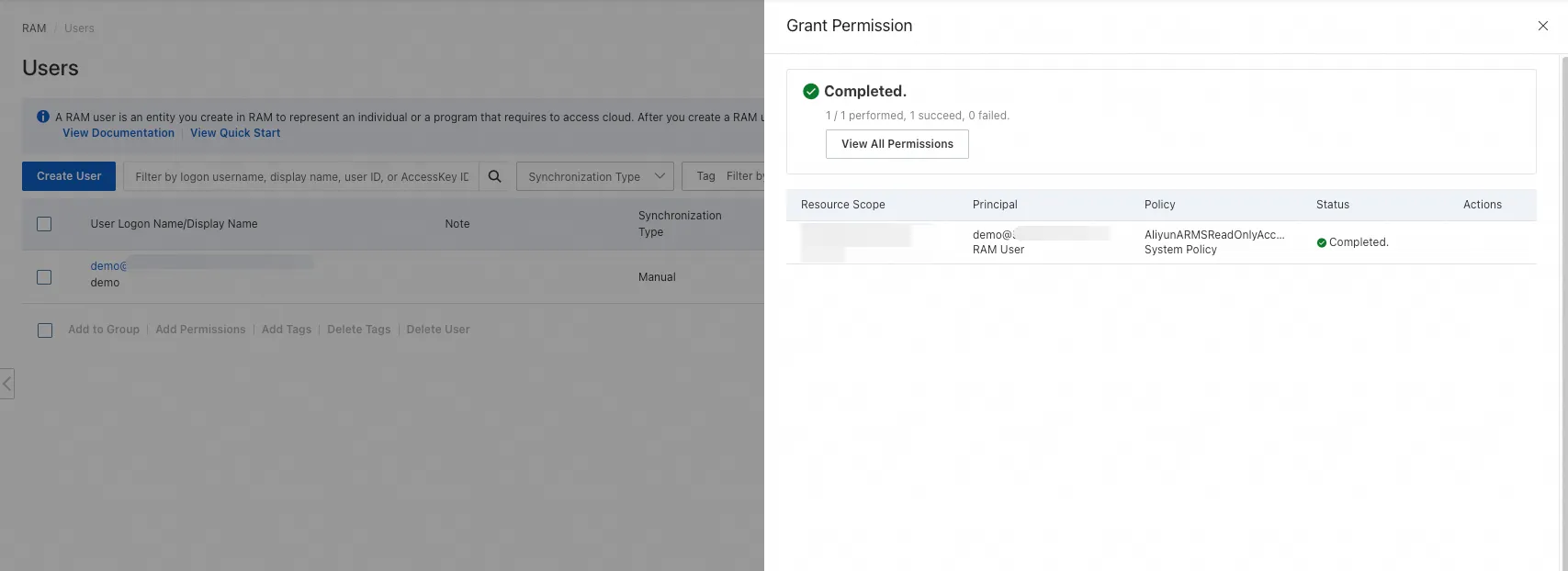Viewport: 1568px width, 571px height.
Task: Focus the user filter search field
Action: (301, 176)
